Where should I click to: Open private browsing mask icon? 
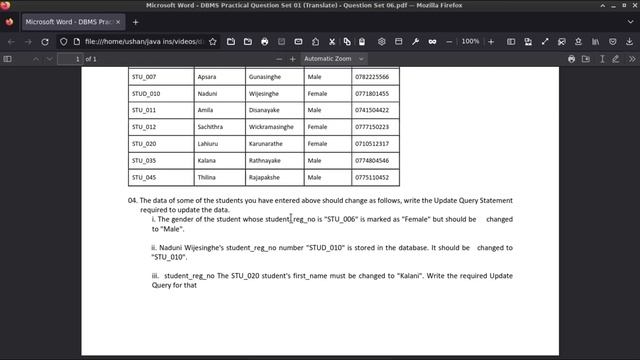coord(432,42)
